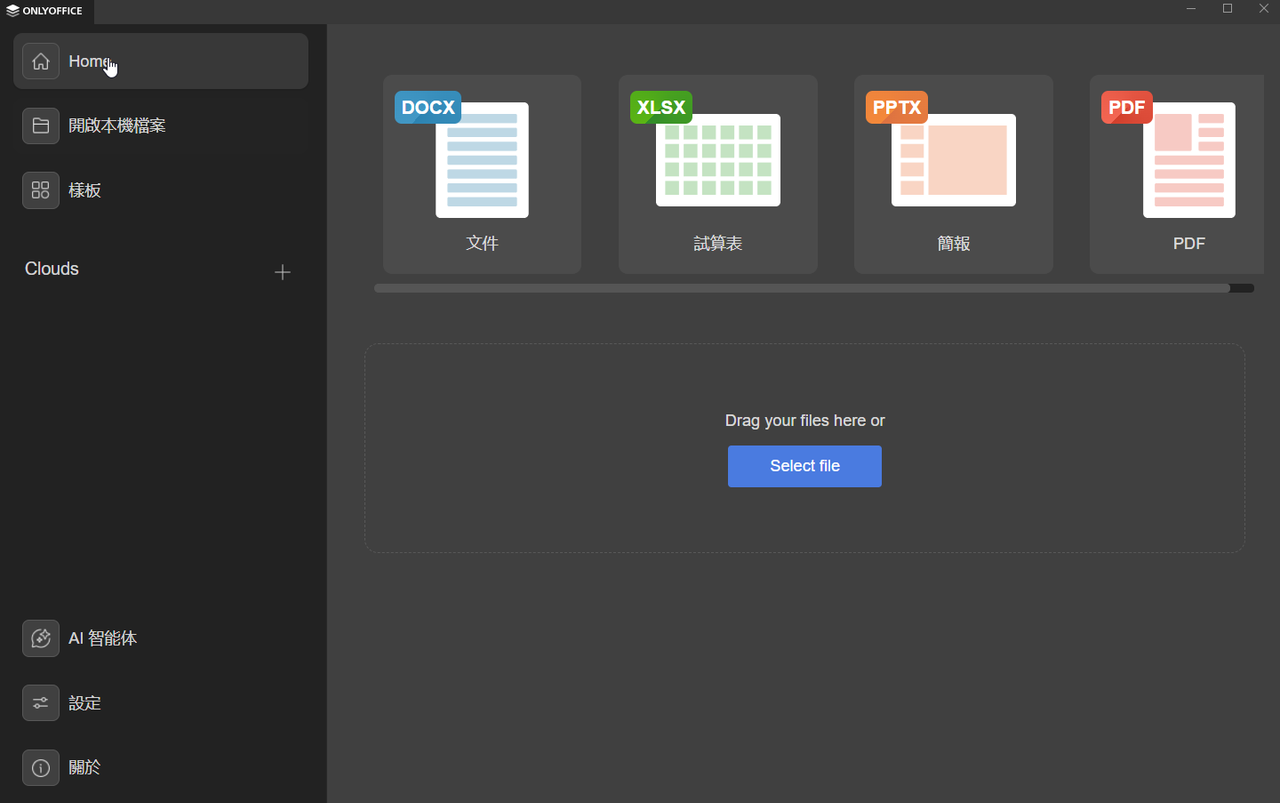Go to 樣板 templates entry
This screenshot has width=1280, height=803.
coord(85,190)
